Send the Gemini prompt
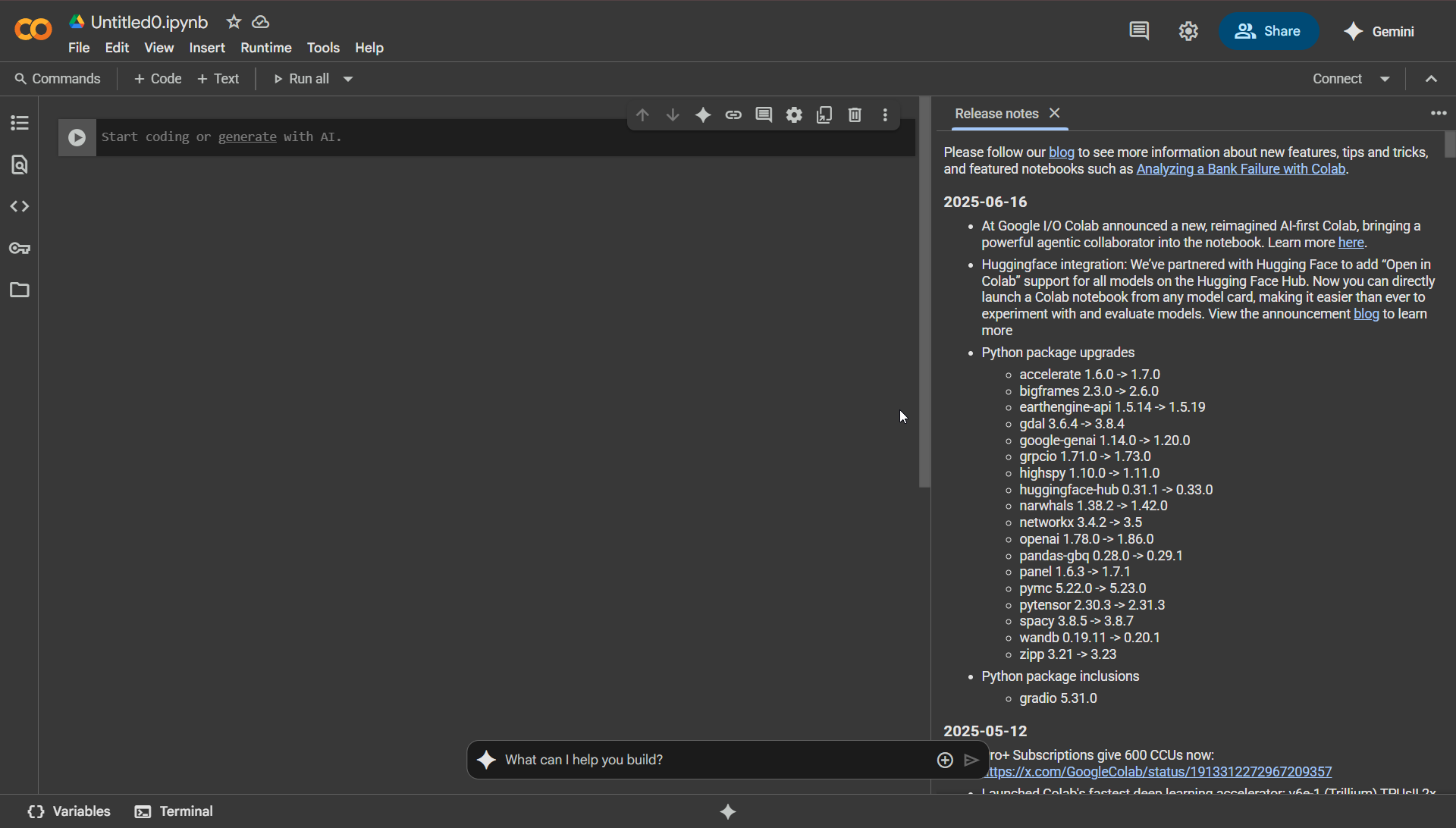 pos(971,760)
